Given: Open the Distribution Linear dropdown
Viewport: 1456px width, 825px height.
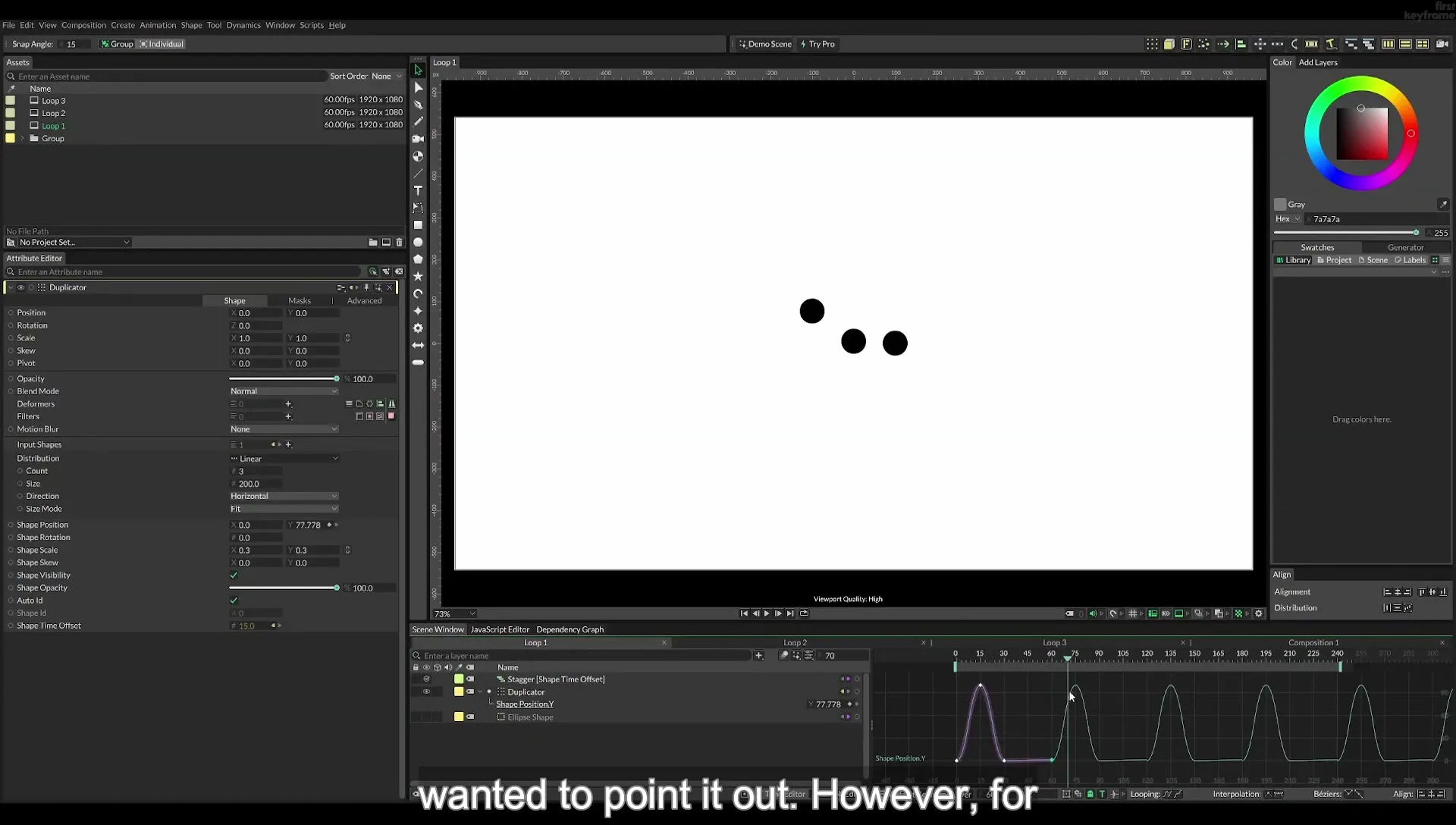Looking at the screenshot, I should coord(284,459).
